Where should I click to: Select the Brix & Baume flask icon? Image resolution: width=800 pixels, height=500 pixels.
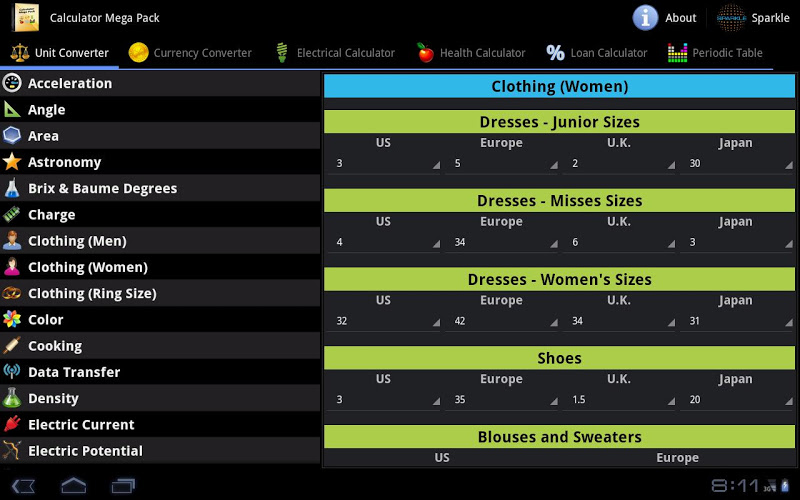(12, 188)
